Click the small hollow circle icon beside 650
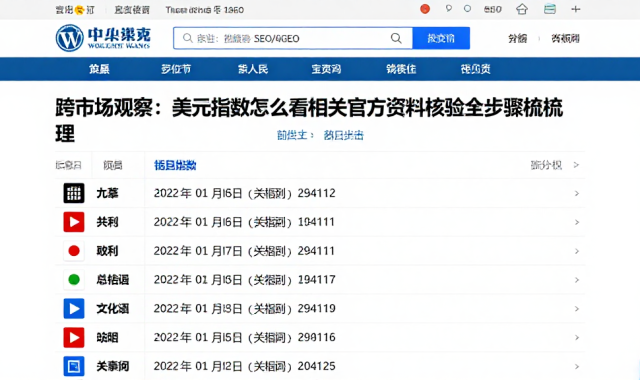The height and width of the screenshot is (380, 640). point(467,9)
